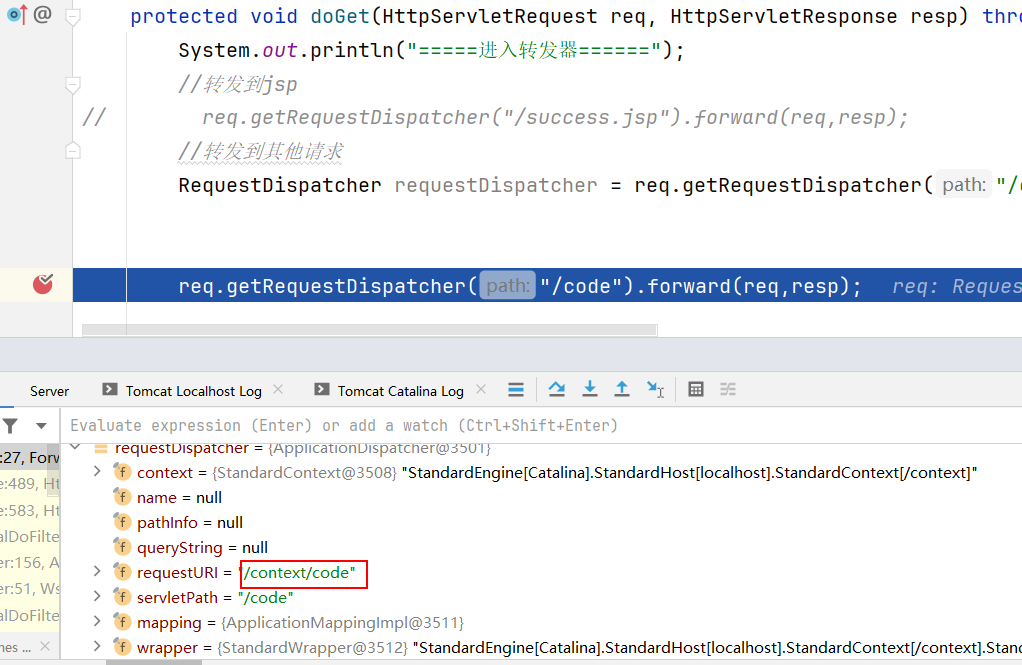Click the overriding method gutter icon

[17, 15]
